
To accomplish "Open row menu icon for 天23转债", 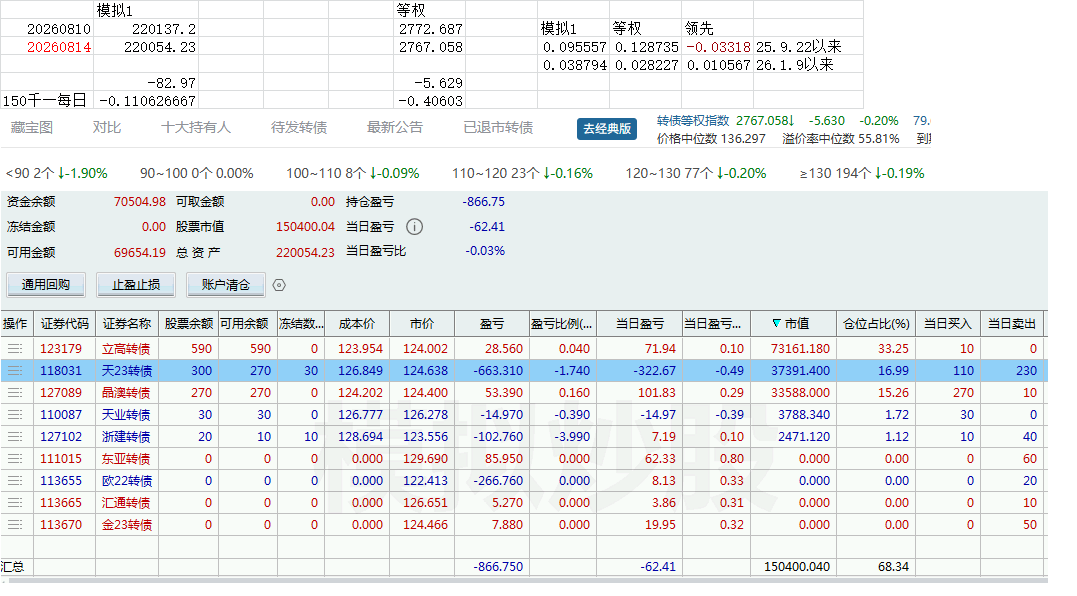I will (x=14, y=371).
